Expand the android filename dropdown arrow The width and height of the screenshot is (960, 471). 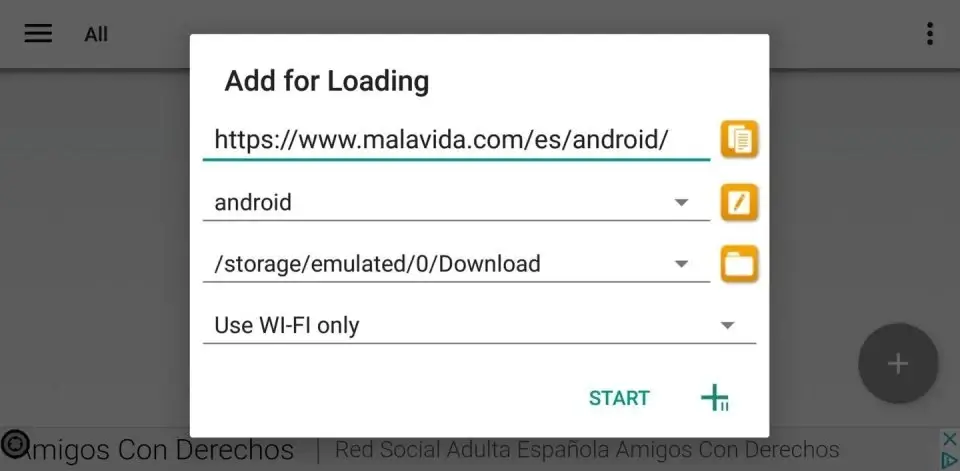click(x=681, y=202)
